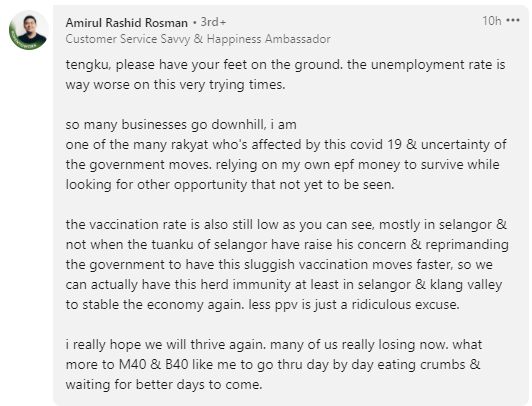Screen dimensions: 532x406
Task: Click the line mentioning 'M40 & B40'
Action: [x=273, y=365]
